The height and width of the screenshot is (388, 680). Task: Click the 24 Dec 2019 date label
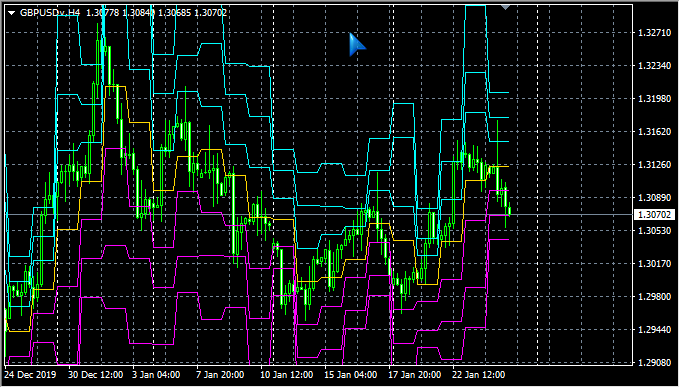point(30,375)
